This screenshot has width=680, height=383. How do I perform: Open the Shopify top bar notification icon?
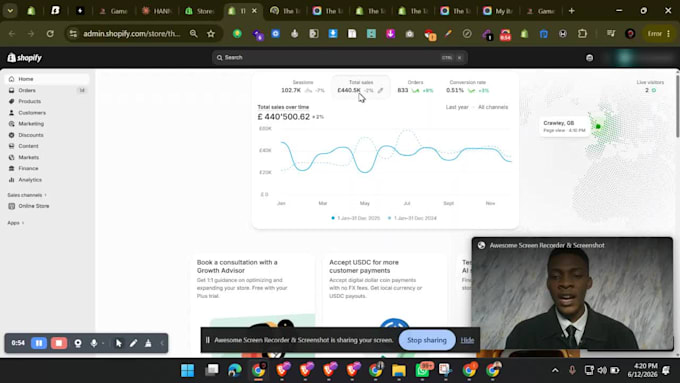[x=589, y=57]
